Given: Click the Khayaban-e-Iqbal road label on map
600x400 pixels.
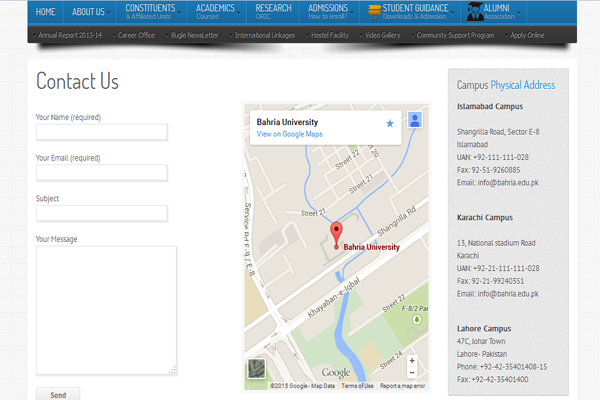Looking at the screenshot, I should (x=334, y=297).
